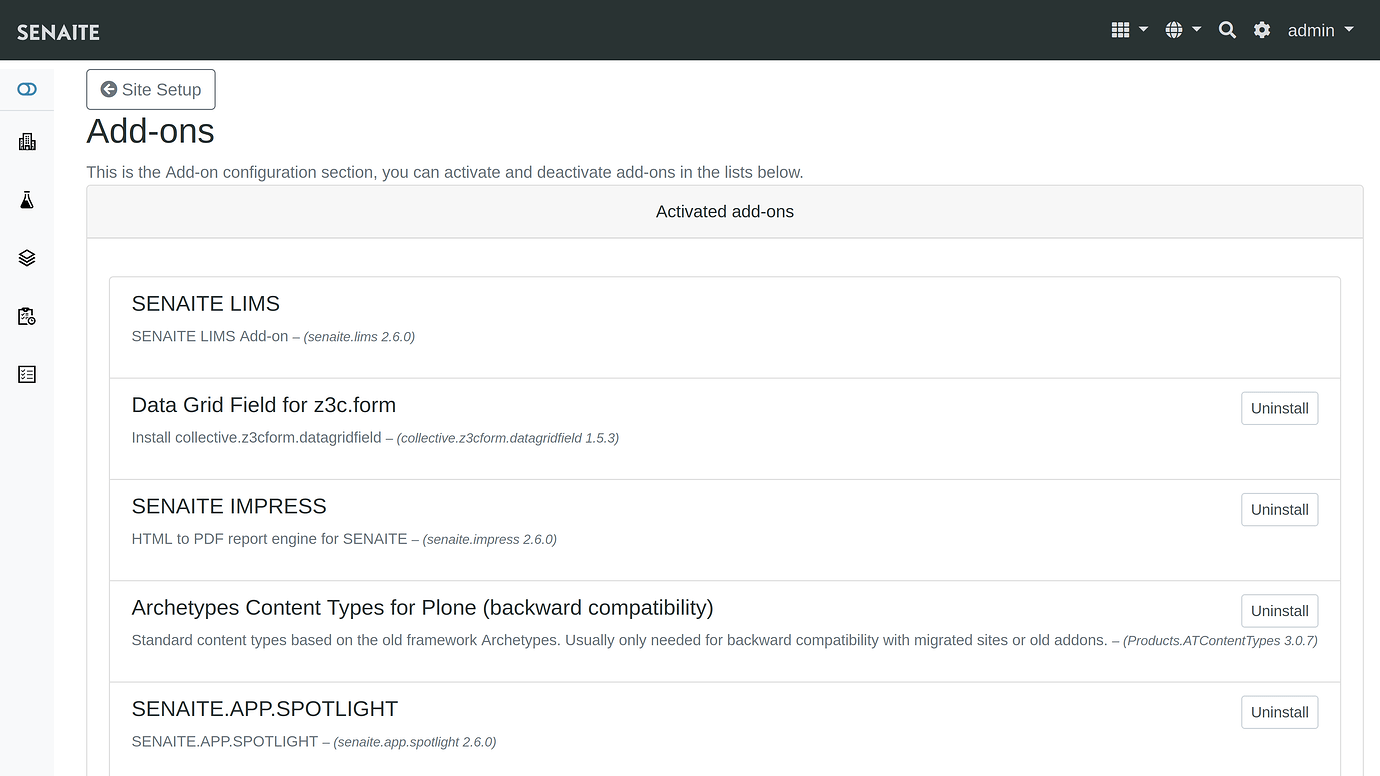Open Clients via the building icon
1380x776 pixels.
tap(26, 140)
